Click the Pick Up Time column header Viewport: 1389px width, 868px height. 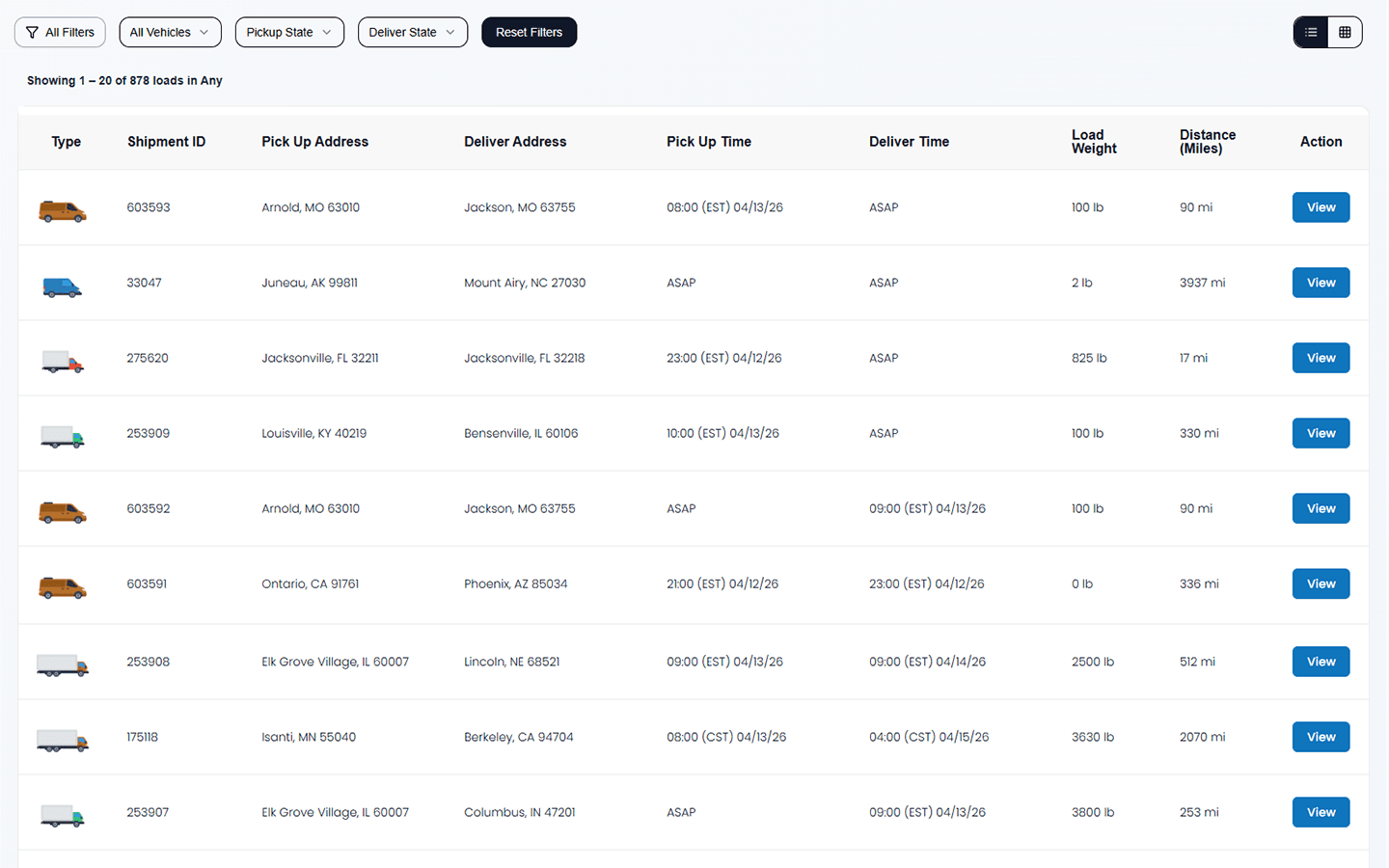pos(708,142)
